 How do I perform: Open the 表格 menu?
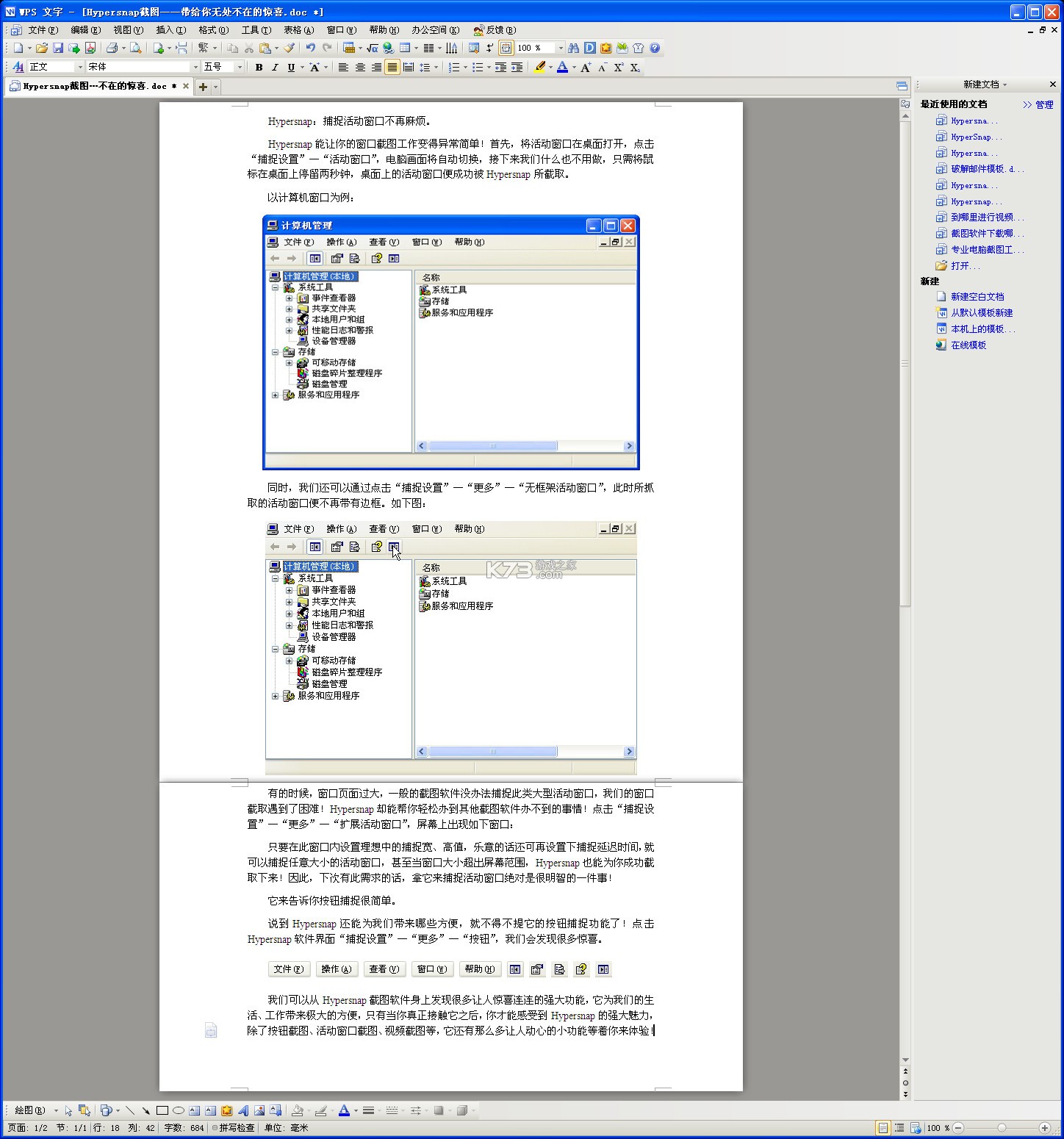[298, 30]
